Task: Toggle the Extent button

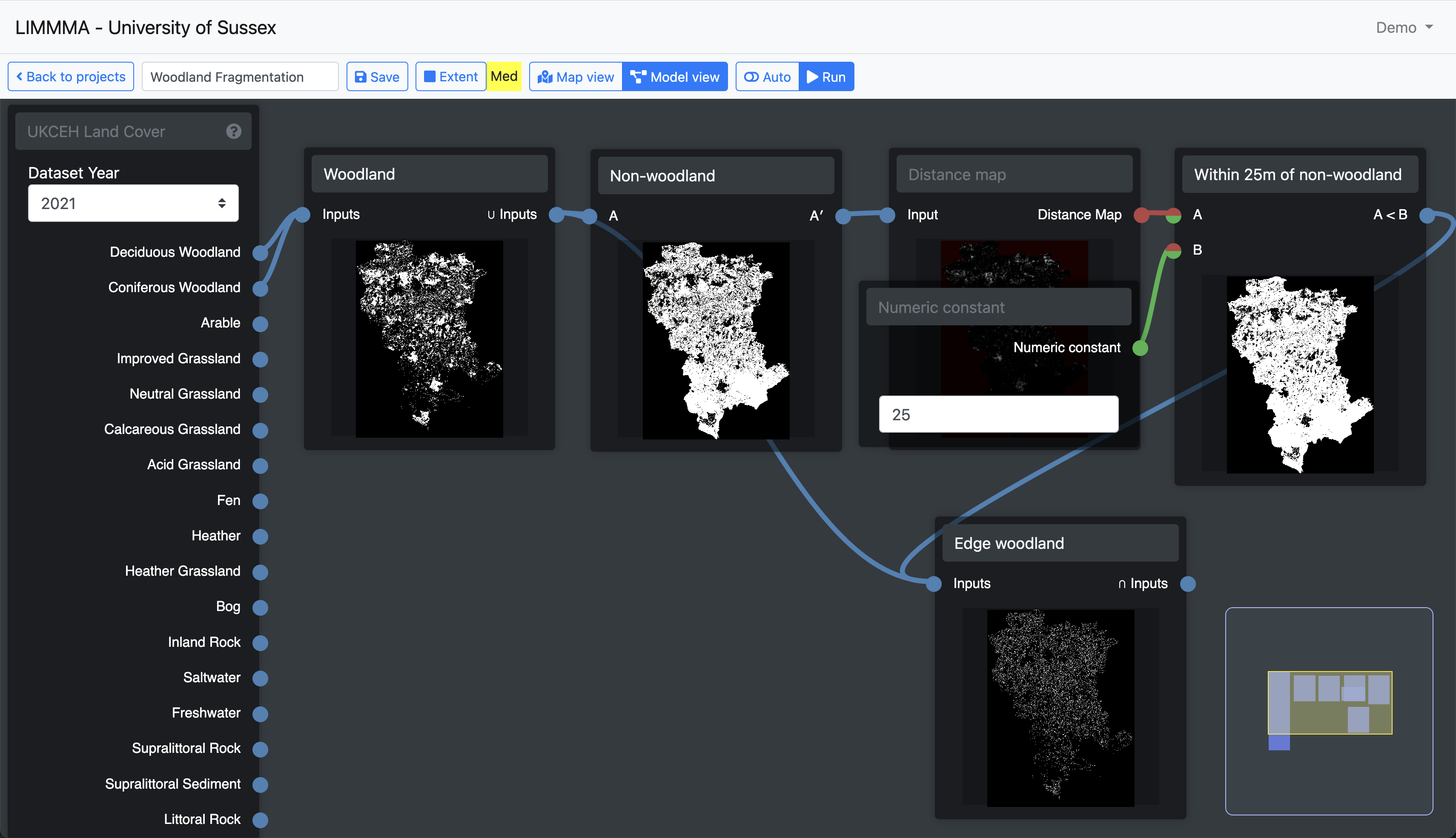Action: click(x=450, y=77)
